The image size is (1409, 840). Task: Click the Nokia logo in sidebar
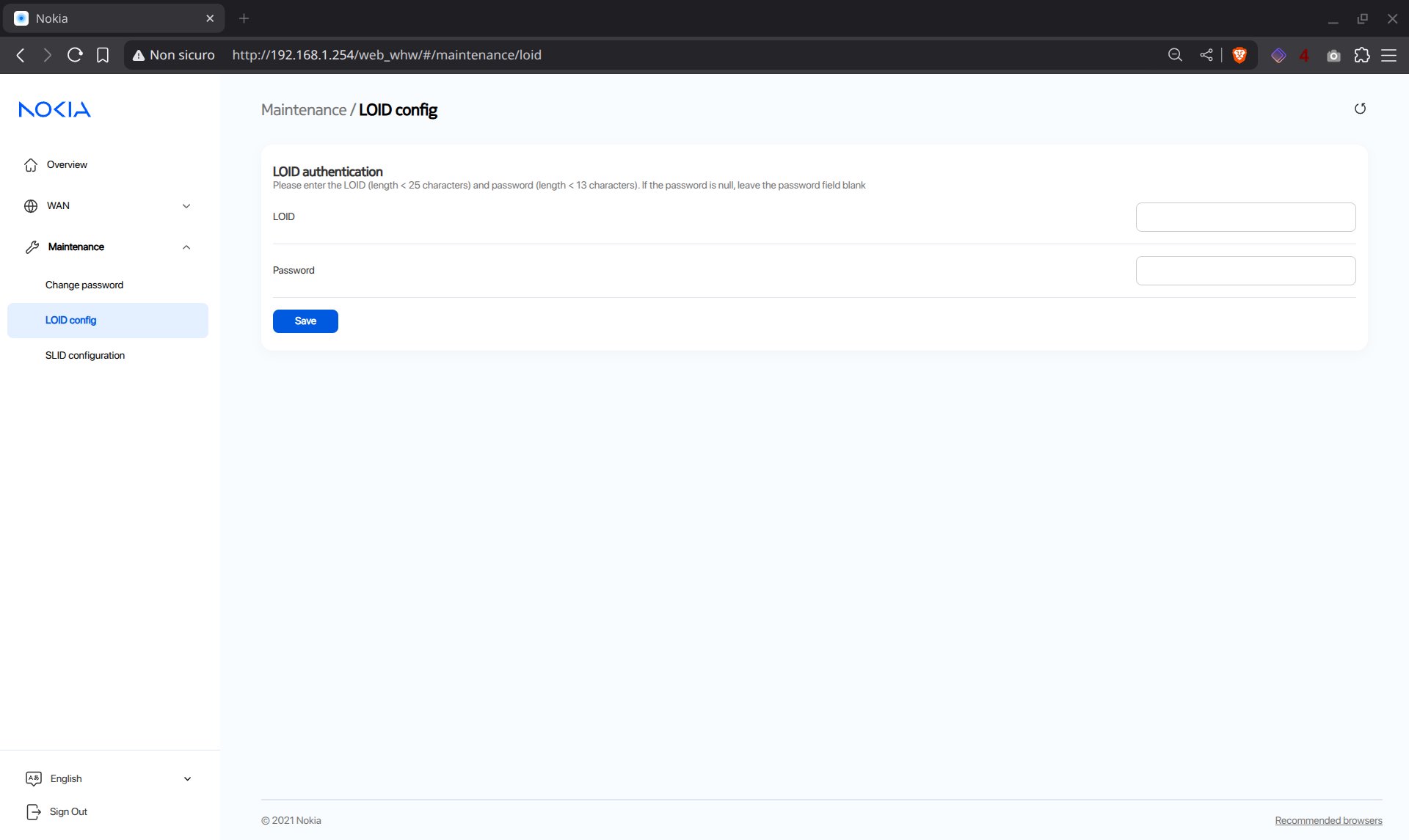pos(55,109)
